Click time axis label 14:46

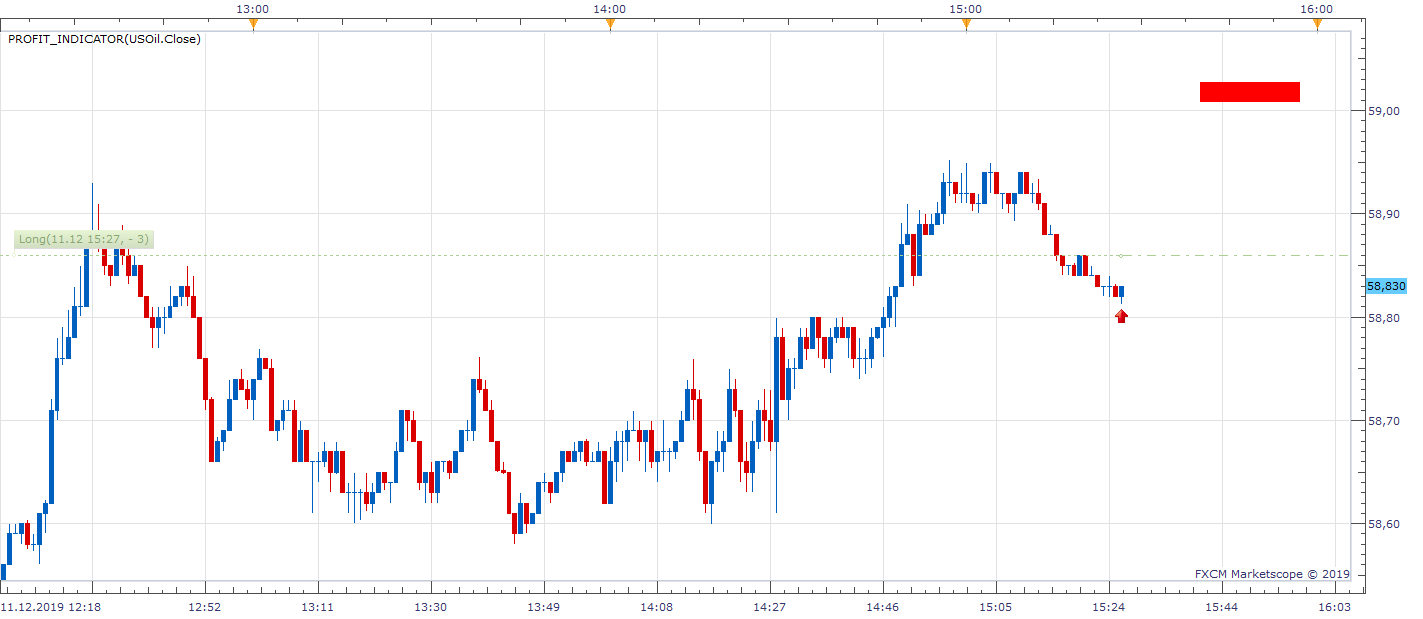tap(882, 607)
